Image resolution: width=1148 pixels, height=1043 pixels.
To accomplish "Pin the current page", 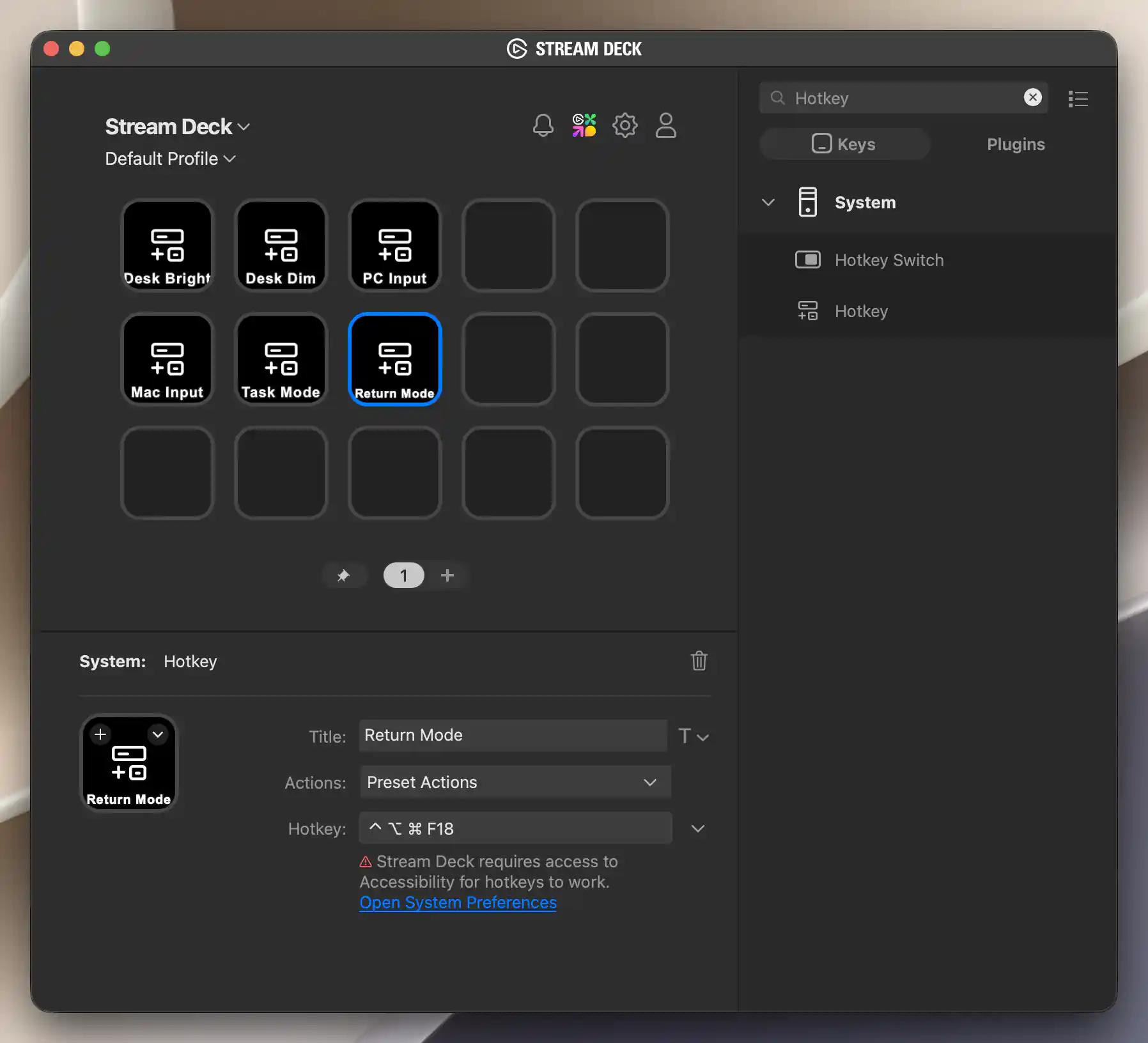I will pyautogui.click(x=344, y=575).
